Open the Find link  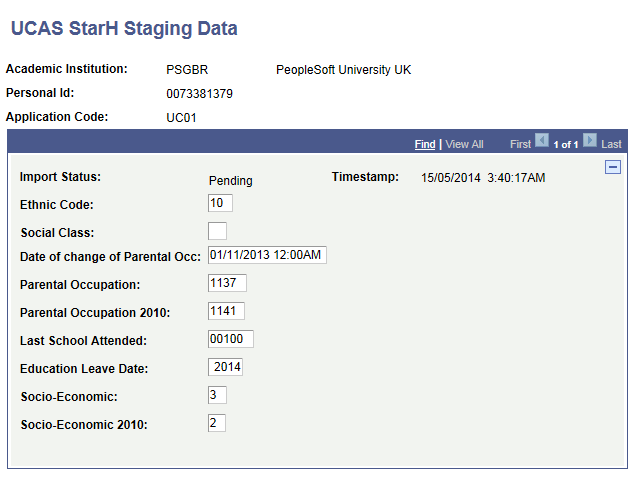(x=425, y=145)
